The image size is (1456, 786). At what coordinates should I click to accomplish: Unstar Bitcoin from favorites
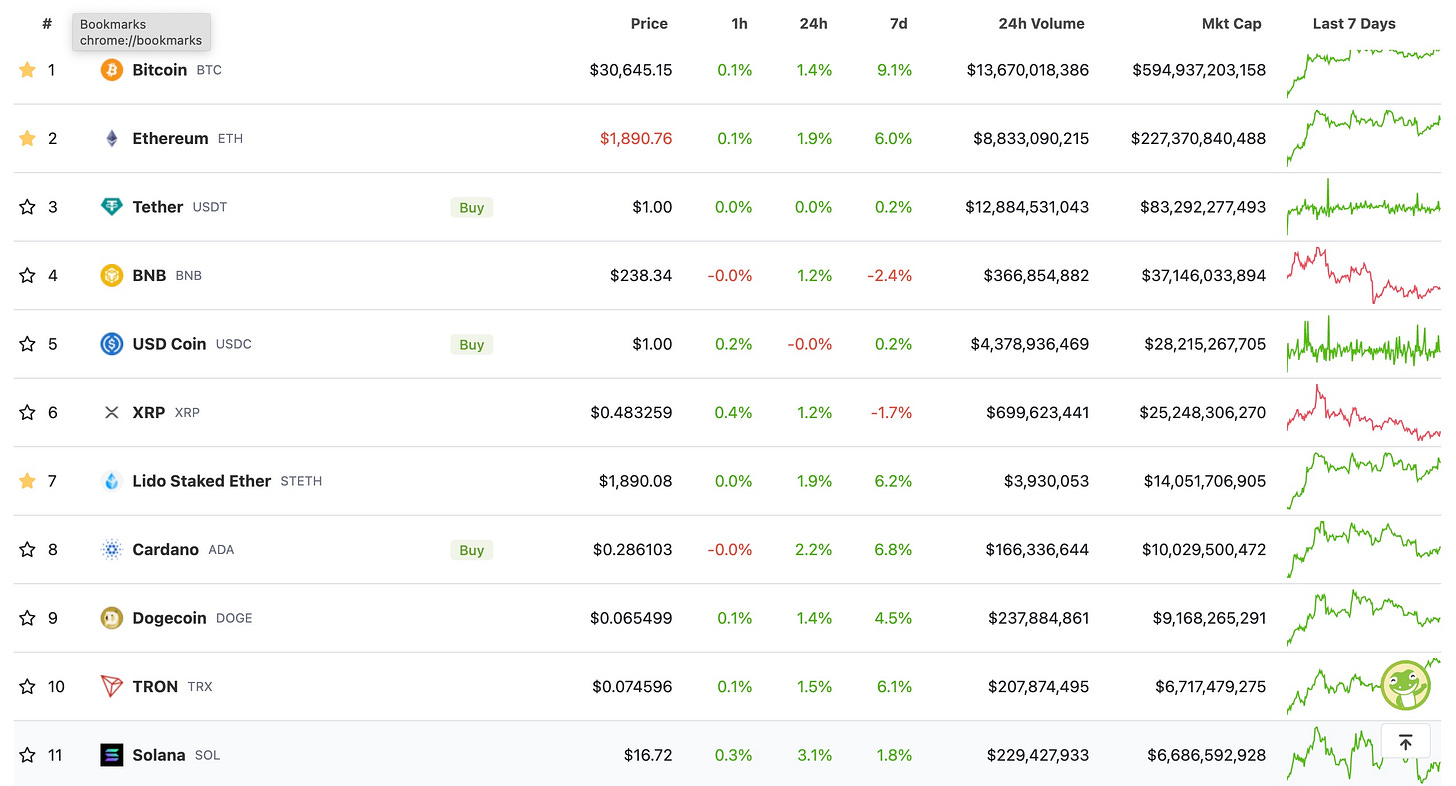tap(27, 70)
